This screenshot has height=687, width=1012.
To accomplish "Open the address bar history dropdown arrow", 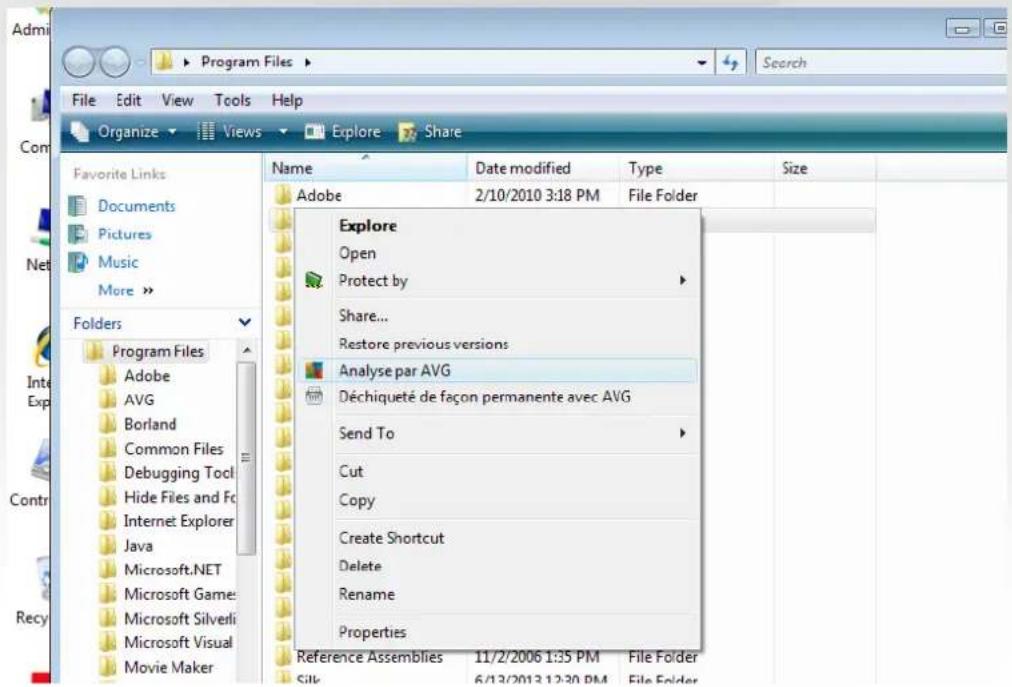I will coord(702,63).
